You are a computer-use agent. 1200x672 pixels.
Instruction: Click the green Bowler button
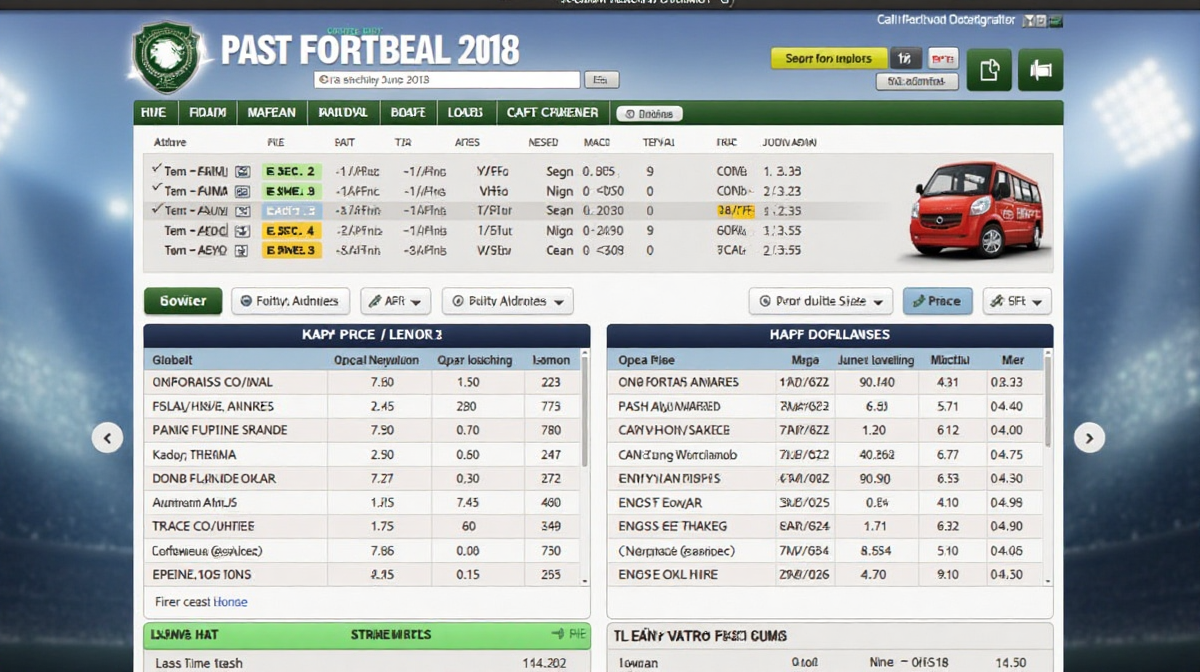coord(183,301)
